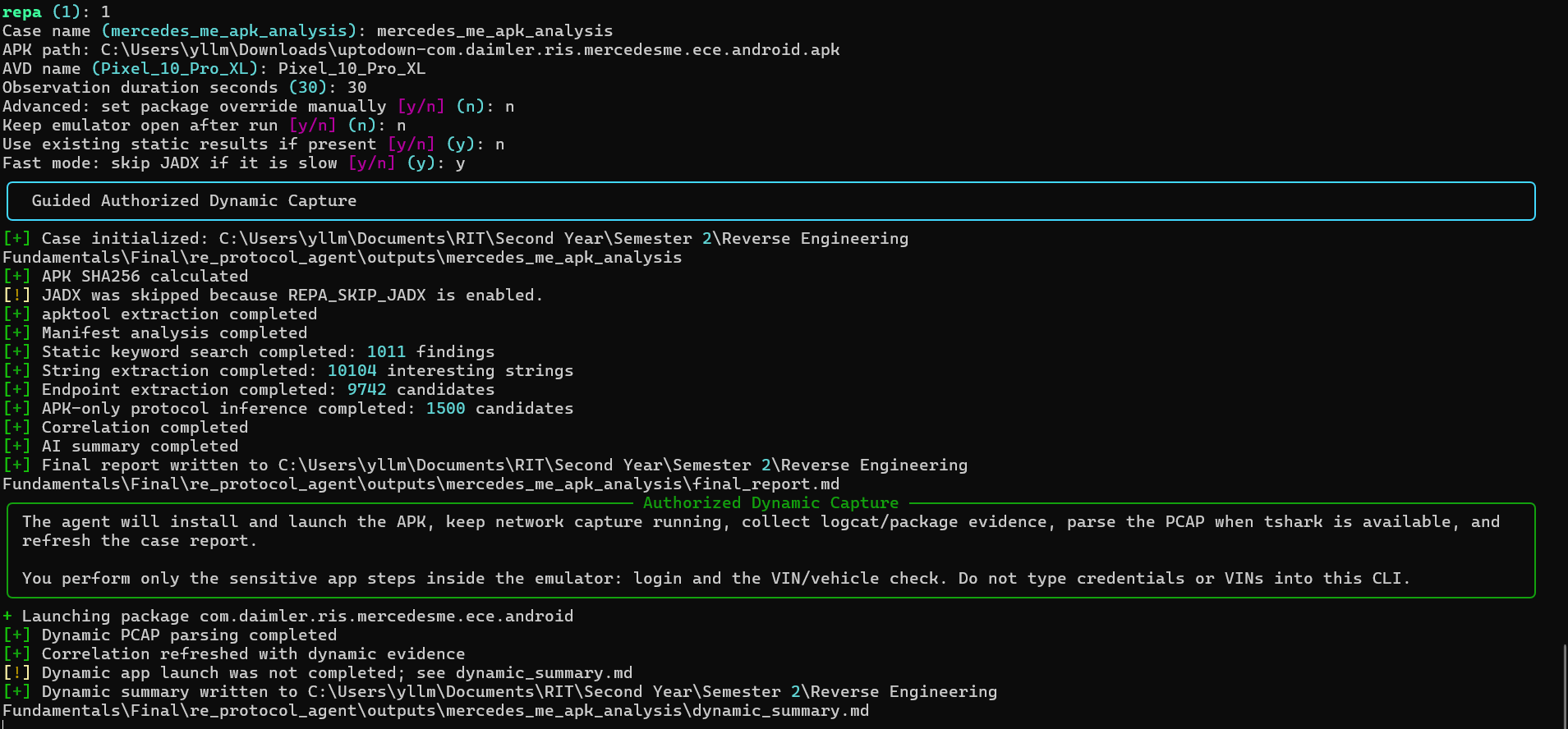
Task: Click 'APK-only protocol inference completed: 1500 candidates' line
Action: coord(288,409)
